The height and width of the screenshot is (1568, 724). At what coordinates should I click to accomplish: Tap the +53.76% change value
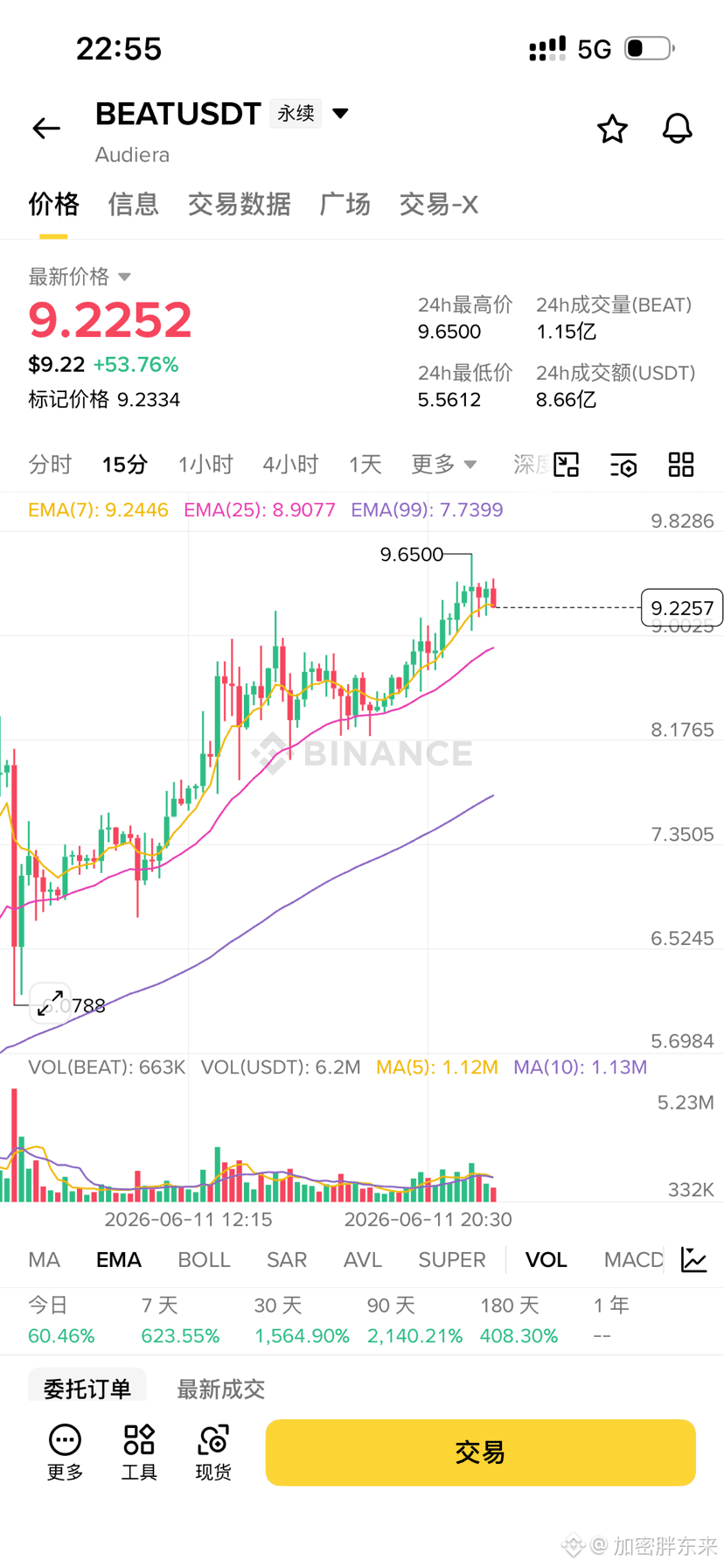tap(136, 365)
